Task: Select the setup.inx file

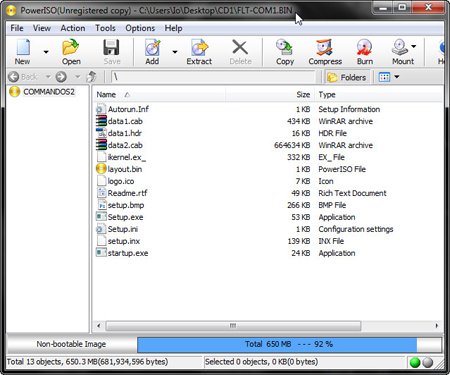Action: [124, 241]
